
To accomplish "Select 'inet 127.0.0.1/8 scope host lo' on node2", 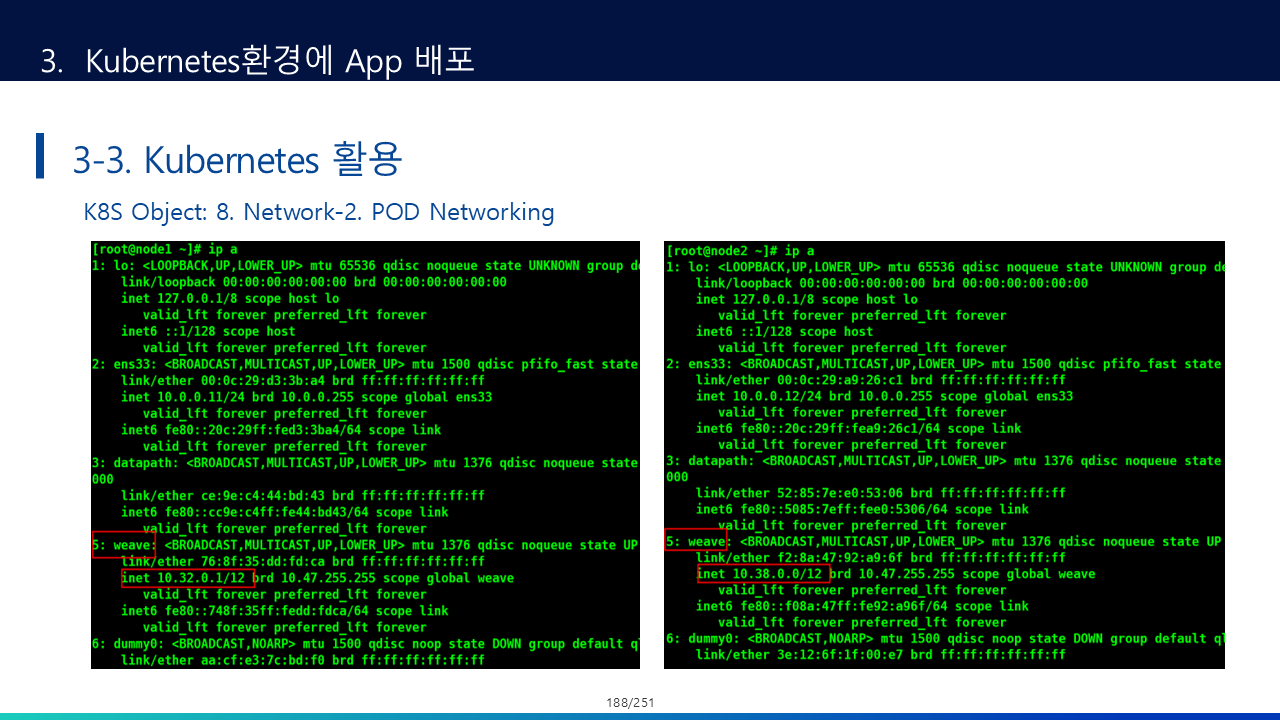I will tap(806, 299).
